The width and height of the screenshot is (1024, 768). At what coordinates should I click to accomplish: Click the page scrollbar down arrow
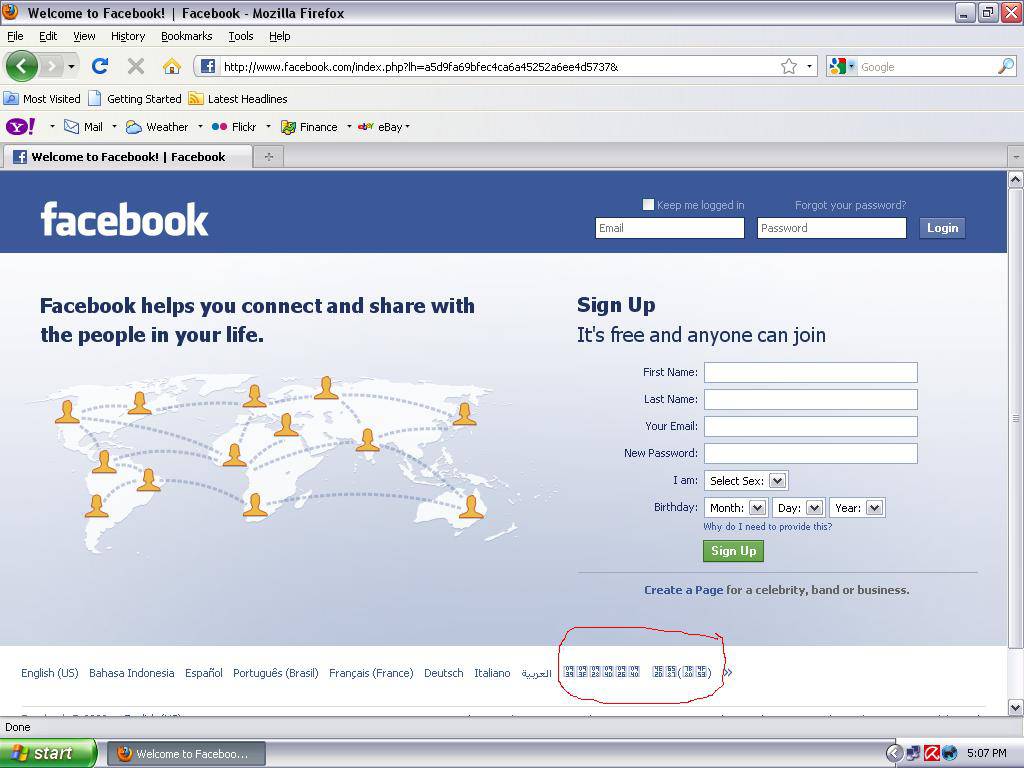point(1016,707)
